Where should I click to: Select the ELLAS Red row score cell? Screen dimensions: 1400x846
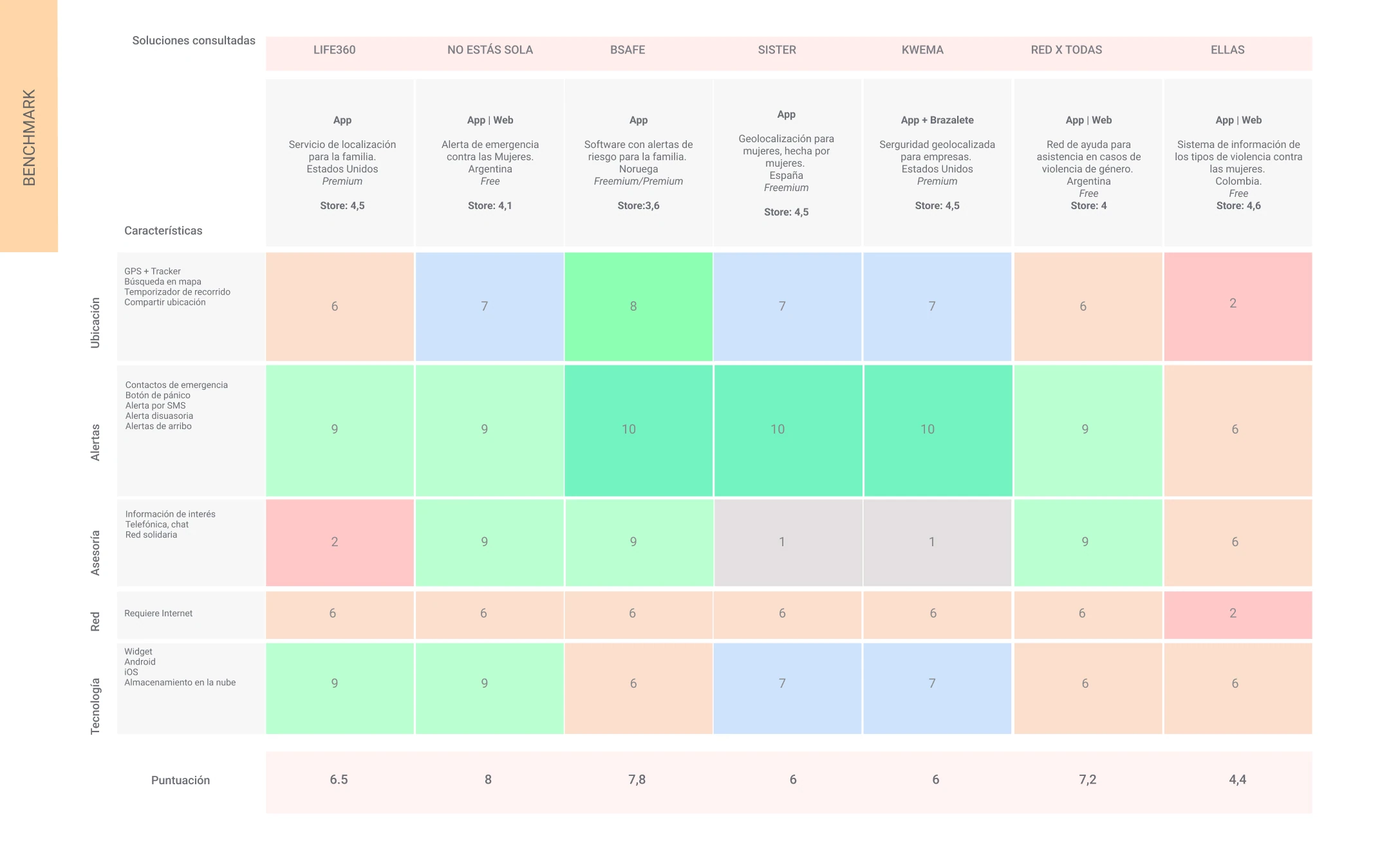point(1237,614)
